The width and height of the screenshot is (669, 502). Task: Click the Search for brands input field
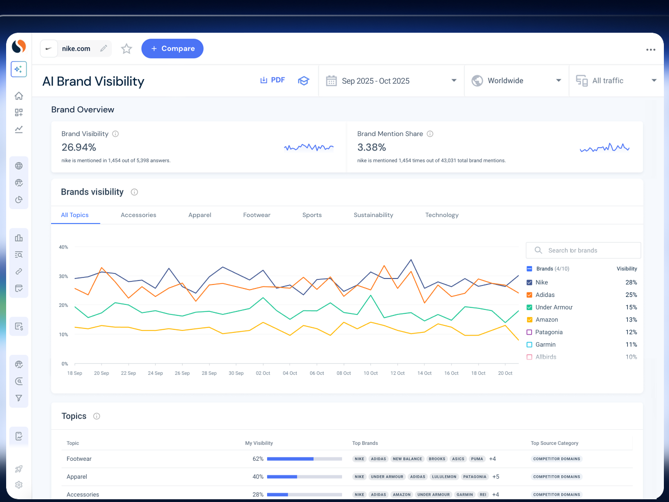pos(583,250)
